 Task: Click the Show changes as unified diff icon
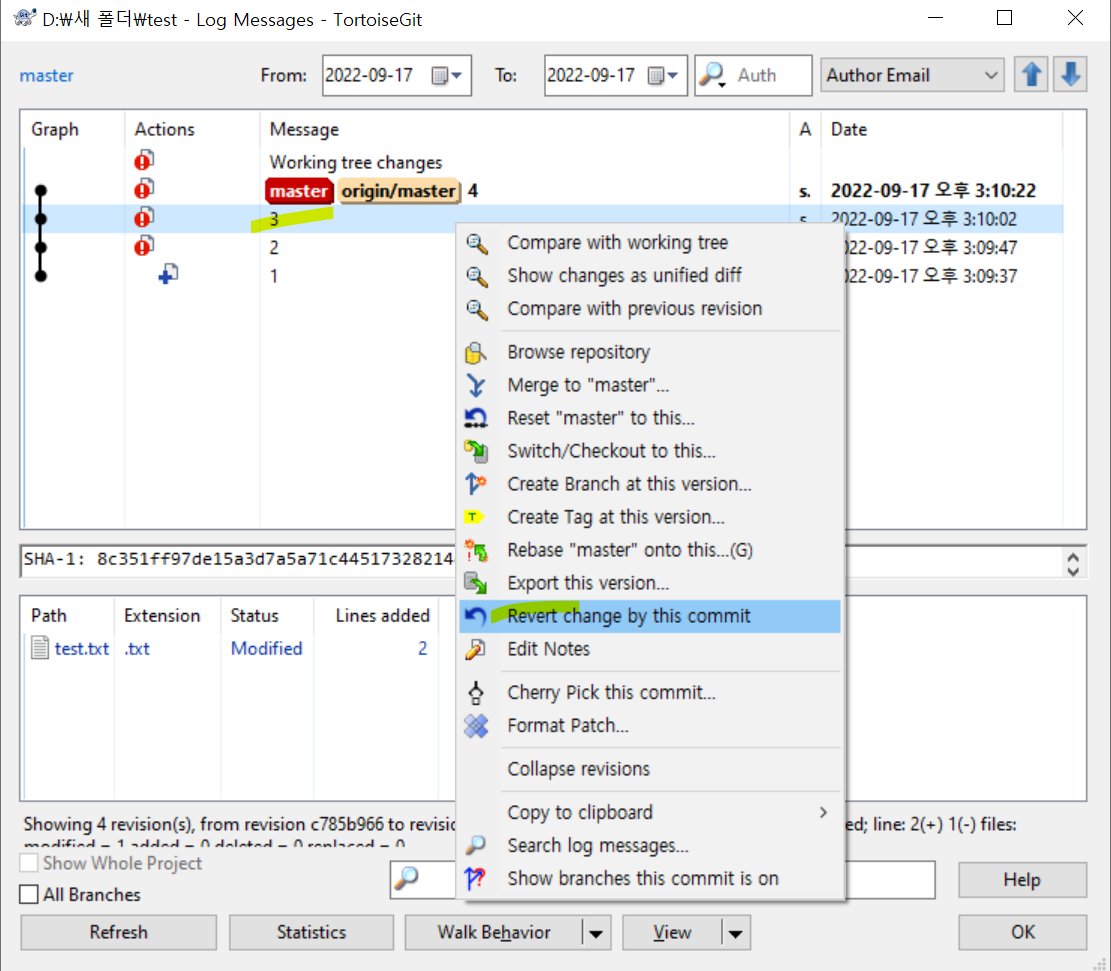point(476,276)
